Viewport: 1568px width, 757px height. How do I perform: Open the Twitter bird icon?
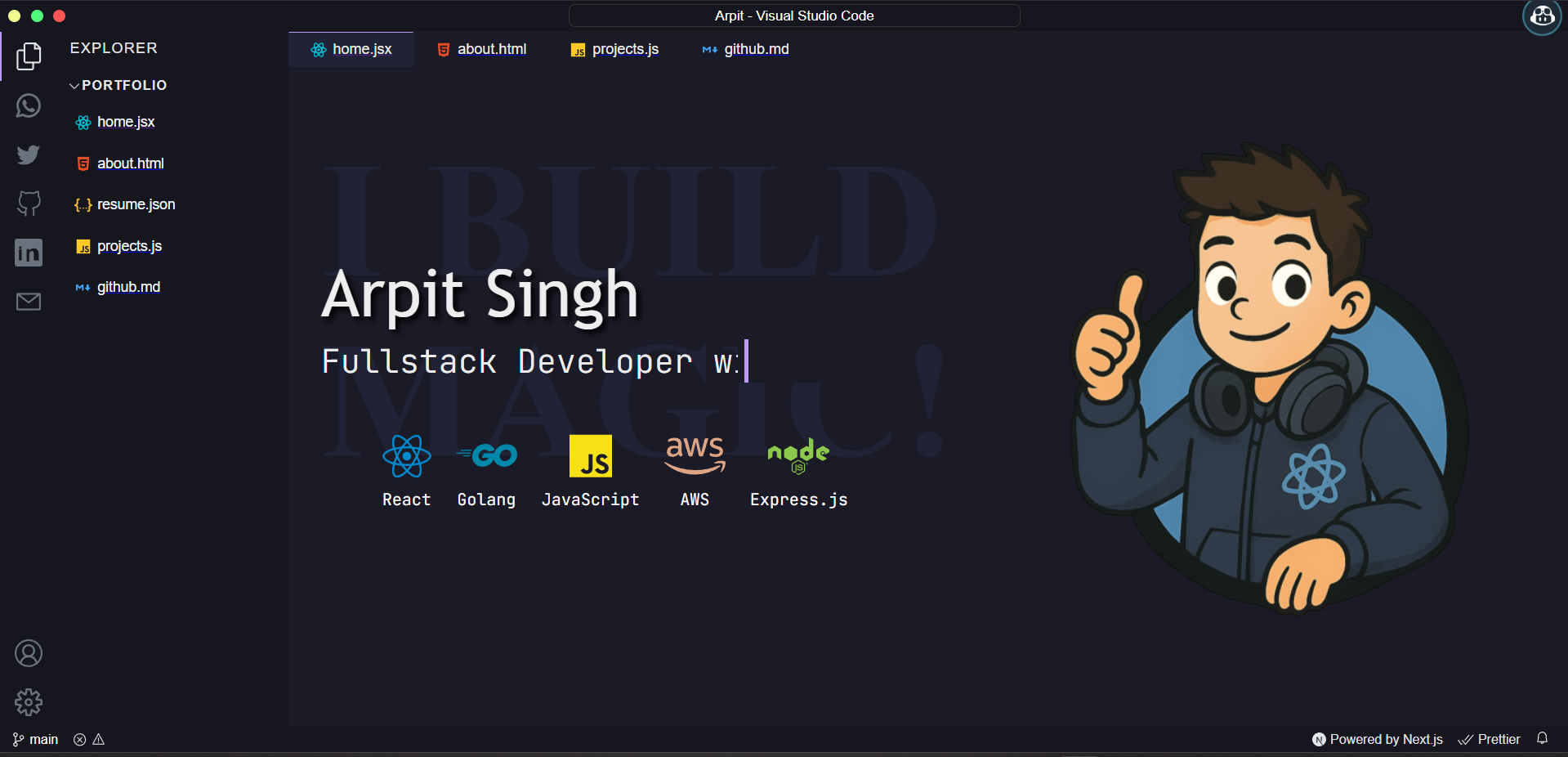29,155
